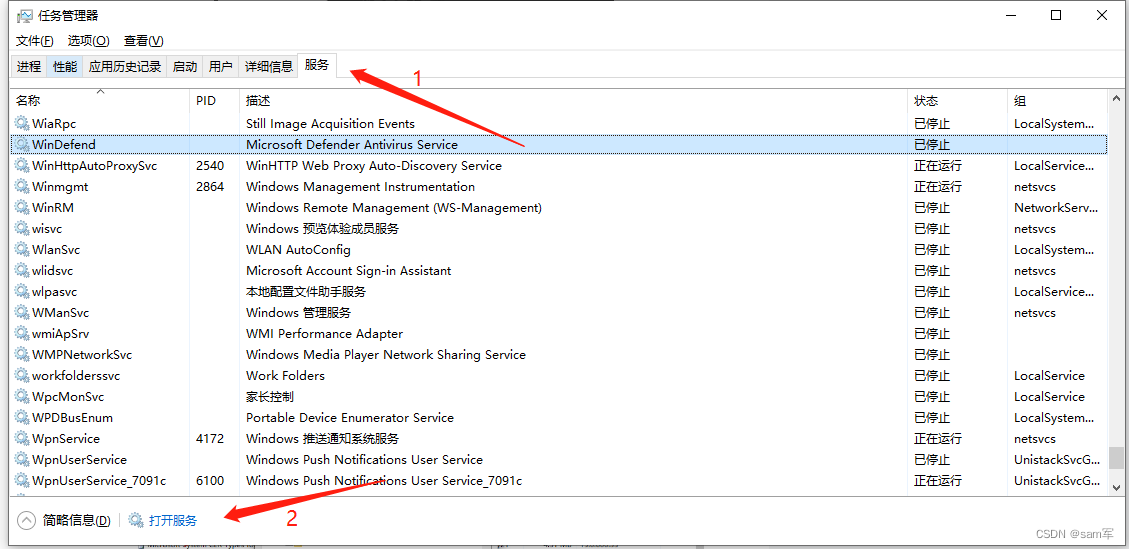
Task: Click the gear icon beside WPDBusEnum
Action: click(x=22, y=418)
